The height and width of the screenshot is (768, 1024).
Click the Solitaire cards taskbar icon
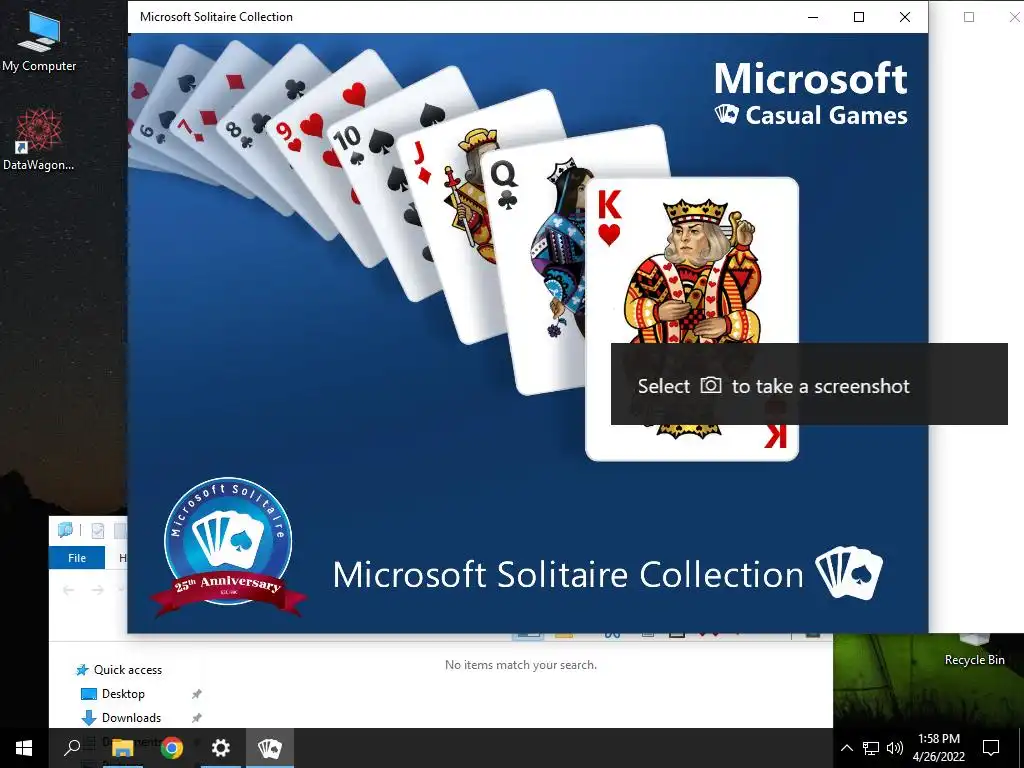pyautogui.click(x=270, y=748)
